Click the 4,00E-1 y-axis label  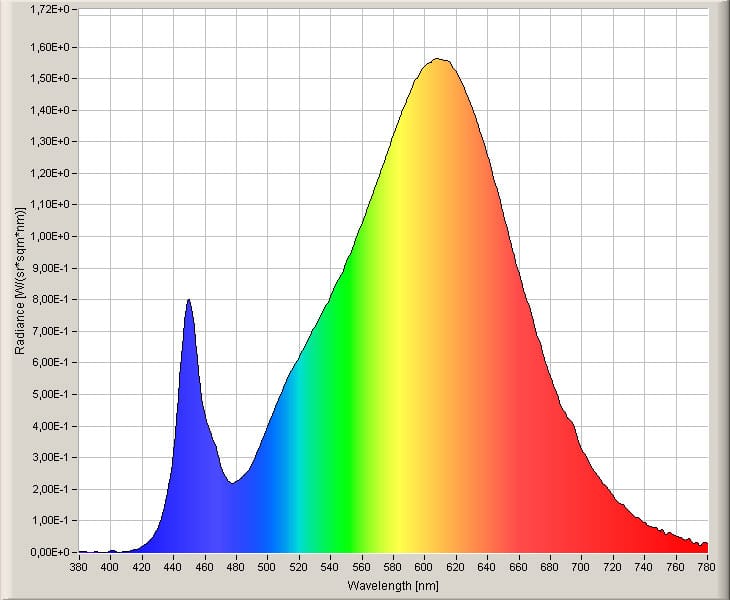[51, 426]
